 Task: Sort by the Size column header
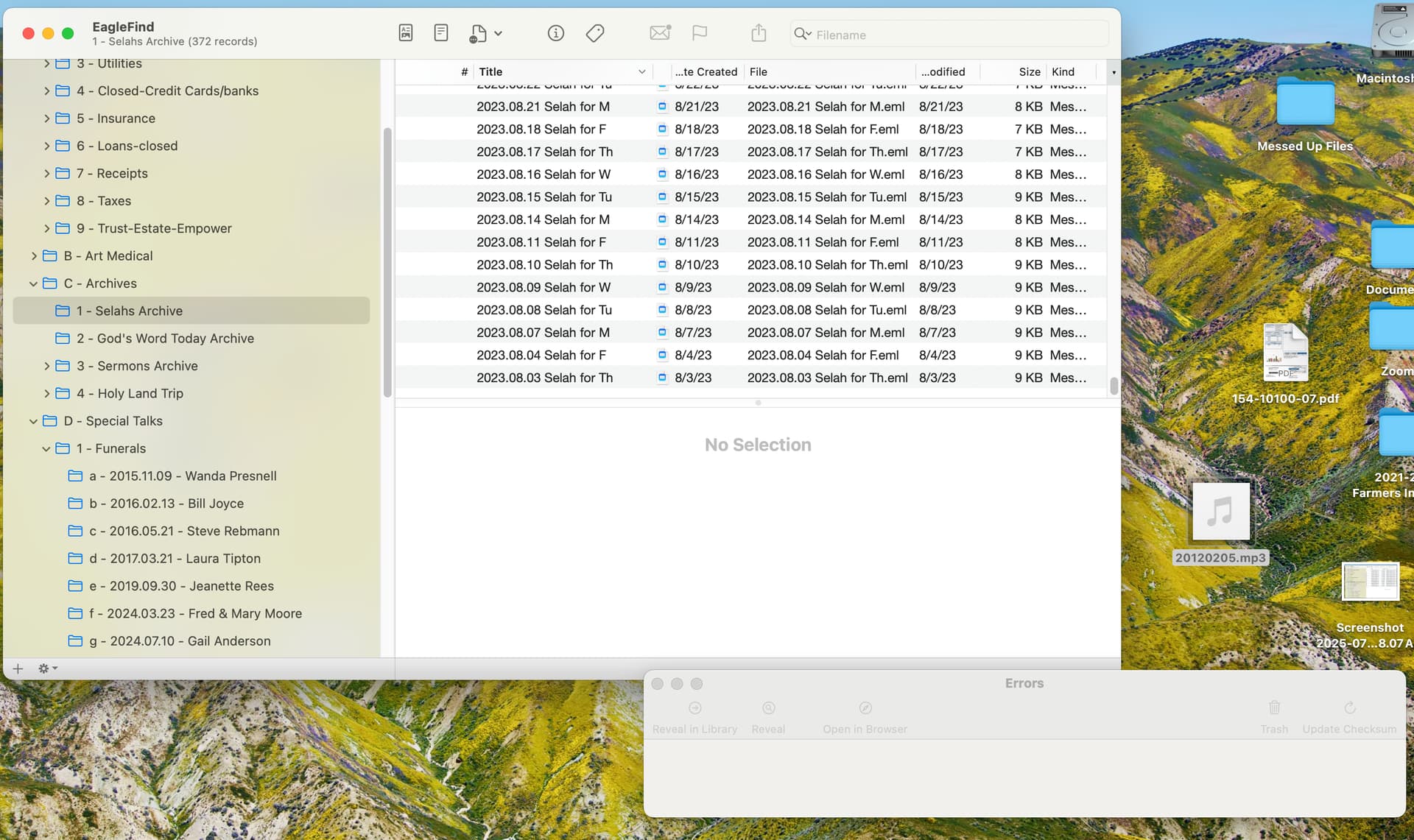coord(1029,71)
